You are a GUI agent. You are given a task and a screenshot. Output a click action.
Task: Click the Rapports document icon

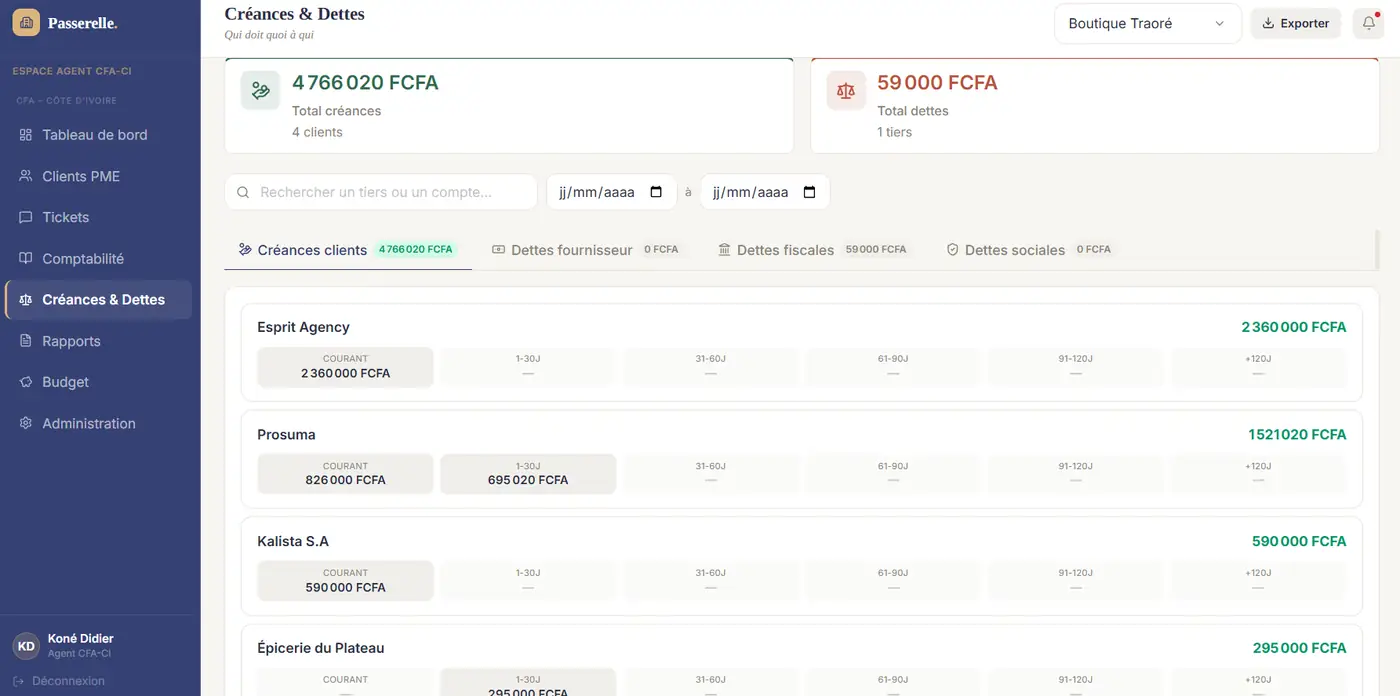pos(26,341)
